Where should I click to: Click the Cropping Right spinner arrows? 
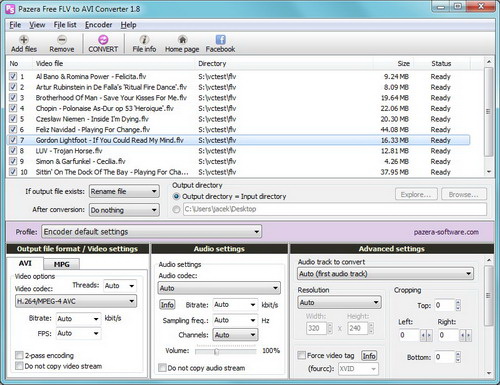point(465,335)
